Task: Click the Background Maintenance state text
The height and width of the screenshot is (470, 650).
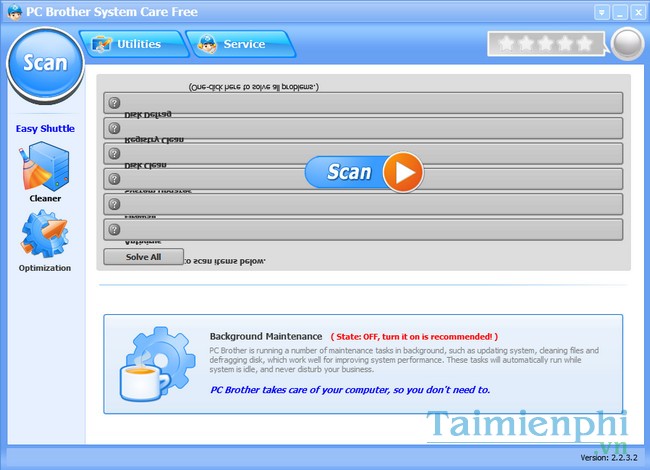Action: pos(414,337)
